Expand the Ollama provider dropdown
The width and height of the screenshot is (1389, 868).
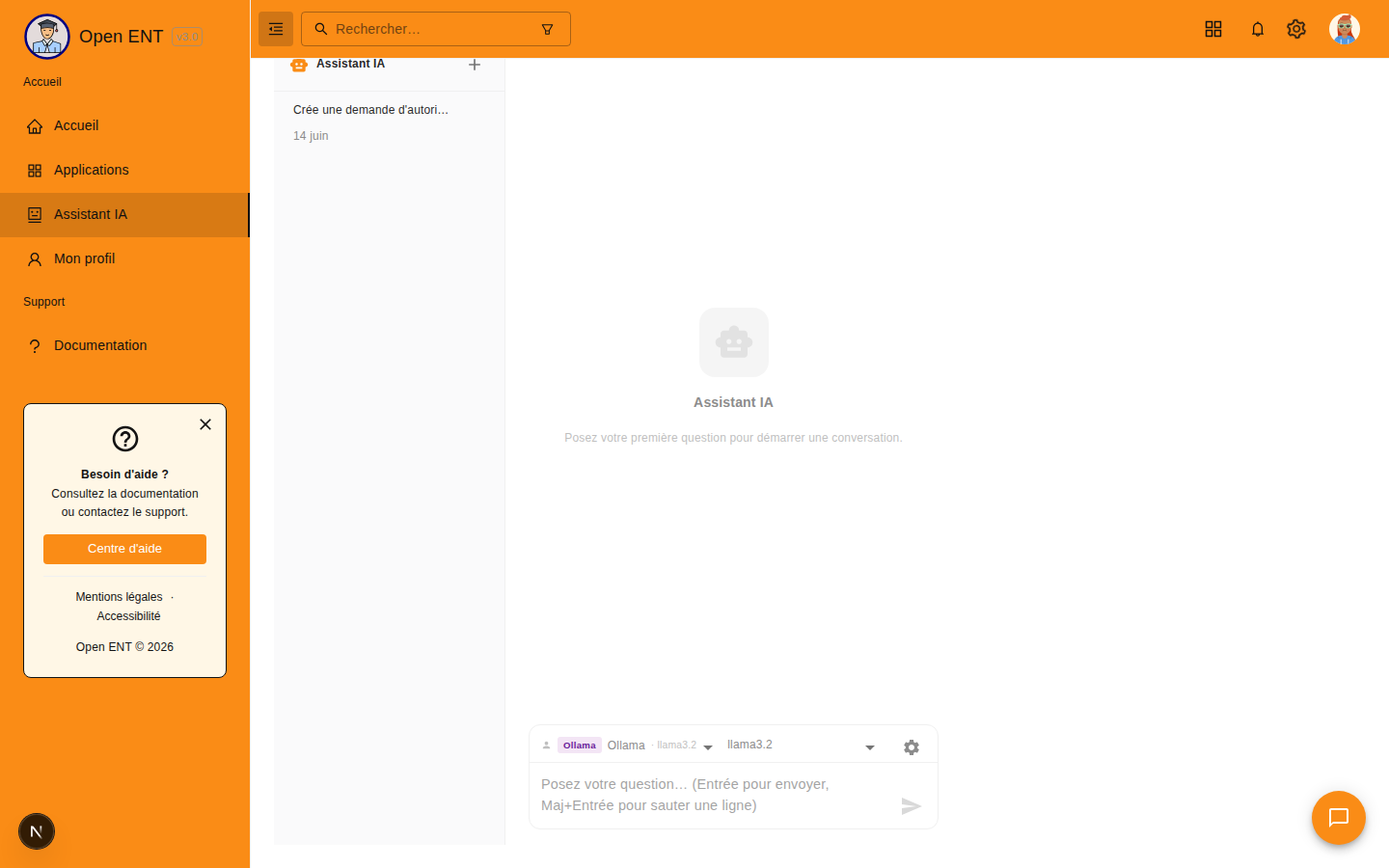(708, 747)
